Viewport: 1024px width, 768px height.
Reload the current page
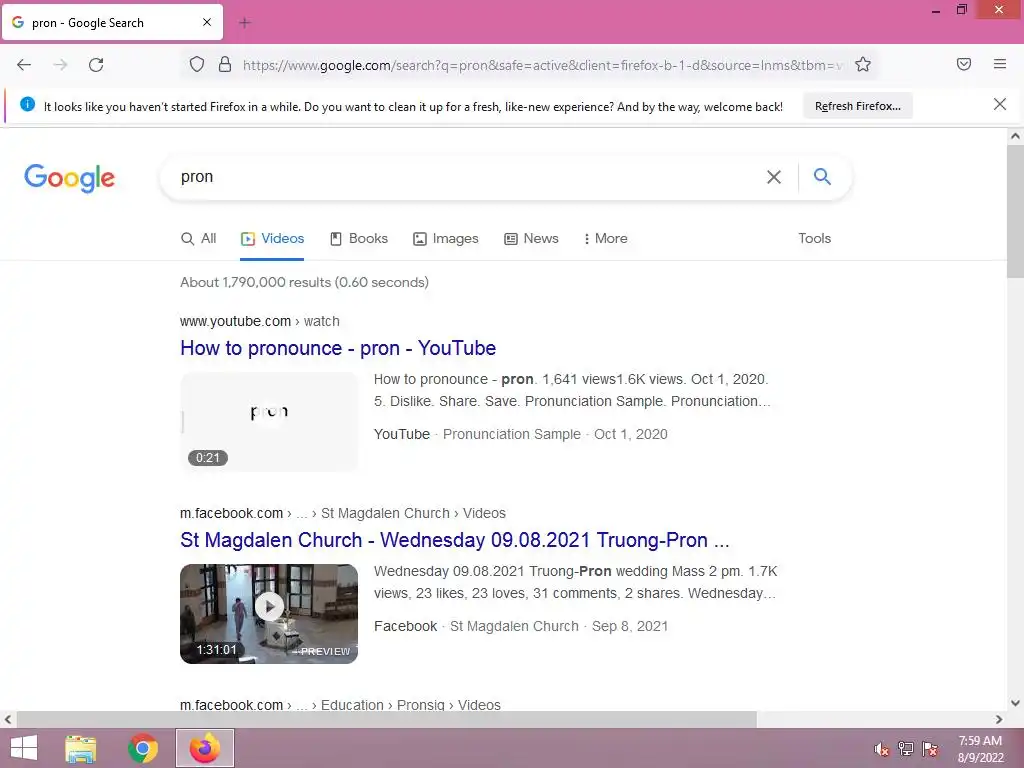coord(96,65)
